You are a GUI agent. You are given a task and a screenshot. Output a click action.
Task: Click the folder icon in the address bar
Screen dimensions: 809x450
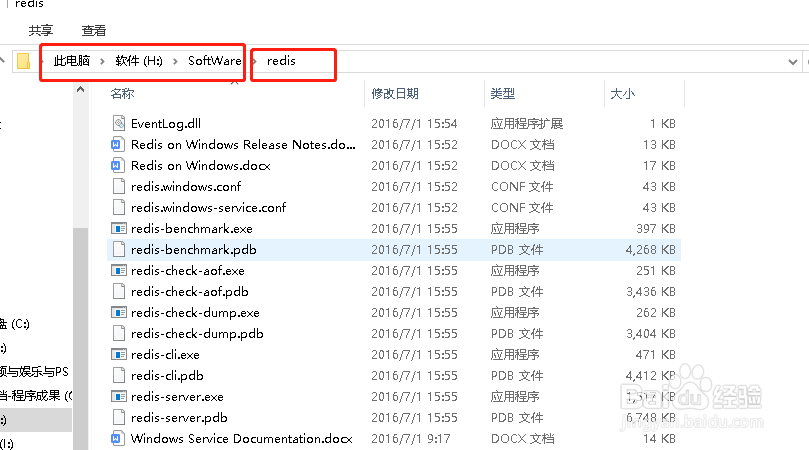point(23,61)
